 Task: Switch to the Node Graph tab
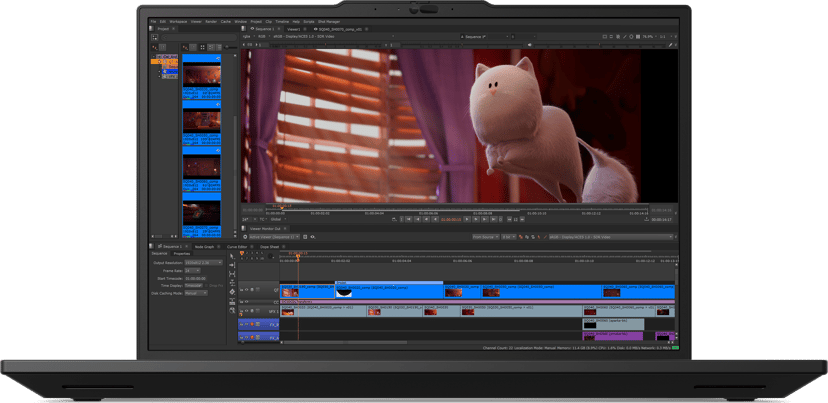(204, 247)
